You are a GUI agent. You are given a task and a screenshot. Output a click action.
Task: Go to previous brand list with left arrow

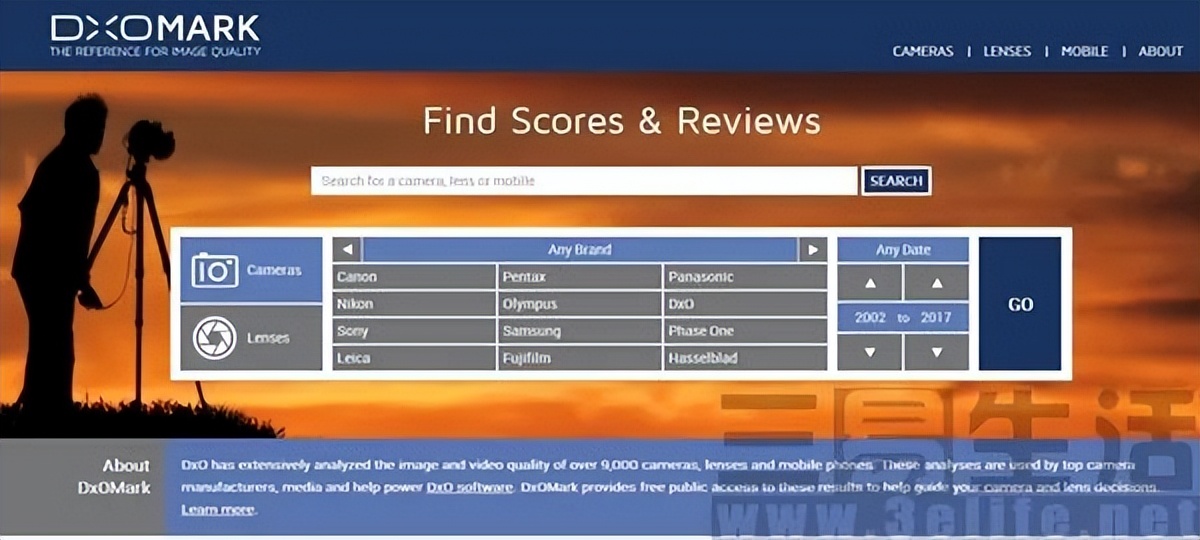(346, 249)
